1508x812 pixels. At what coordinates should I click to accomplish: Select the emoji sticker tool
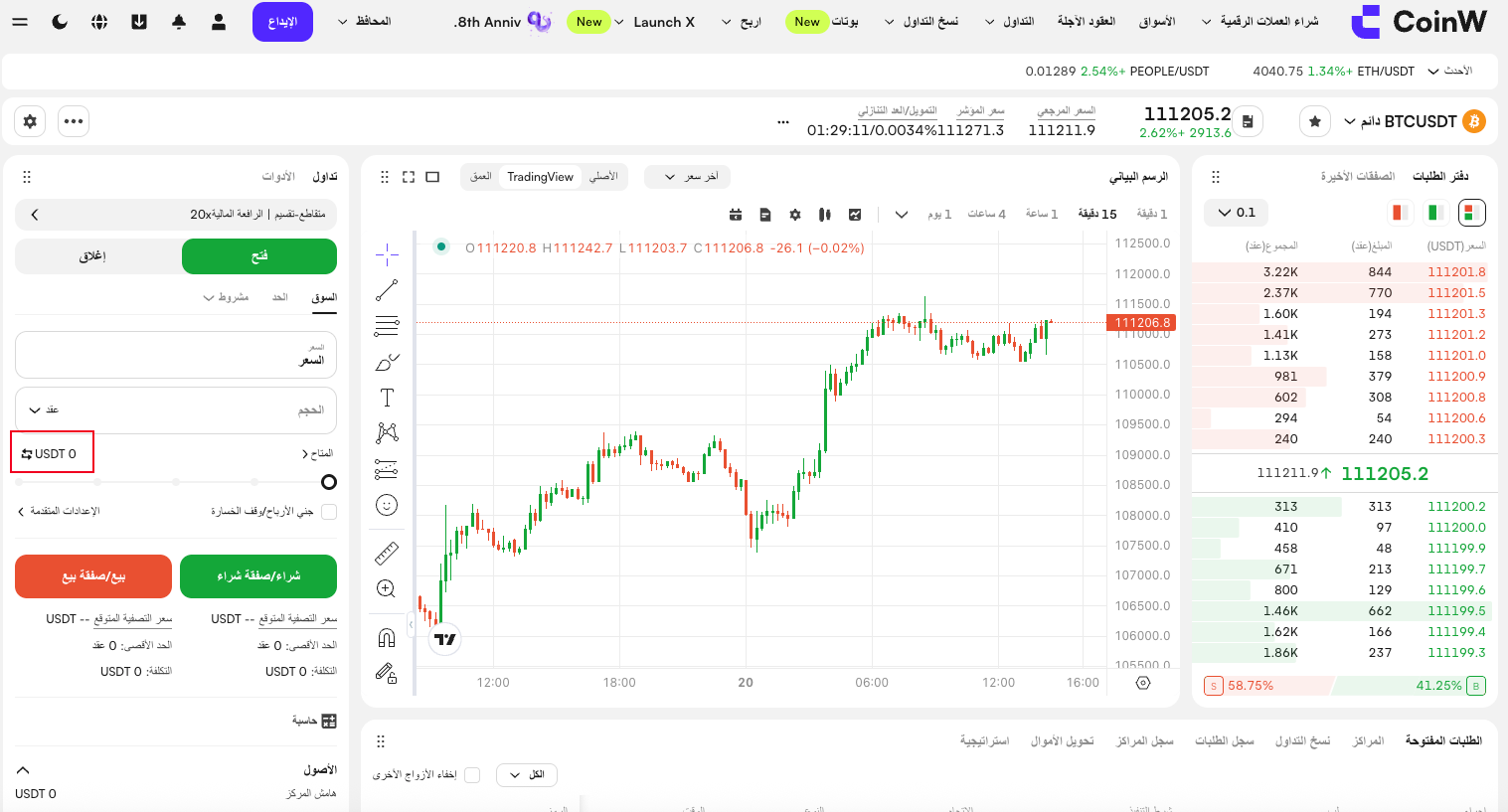pyautogui.click(x=387, y=505)
